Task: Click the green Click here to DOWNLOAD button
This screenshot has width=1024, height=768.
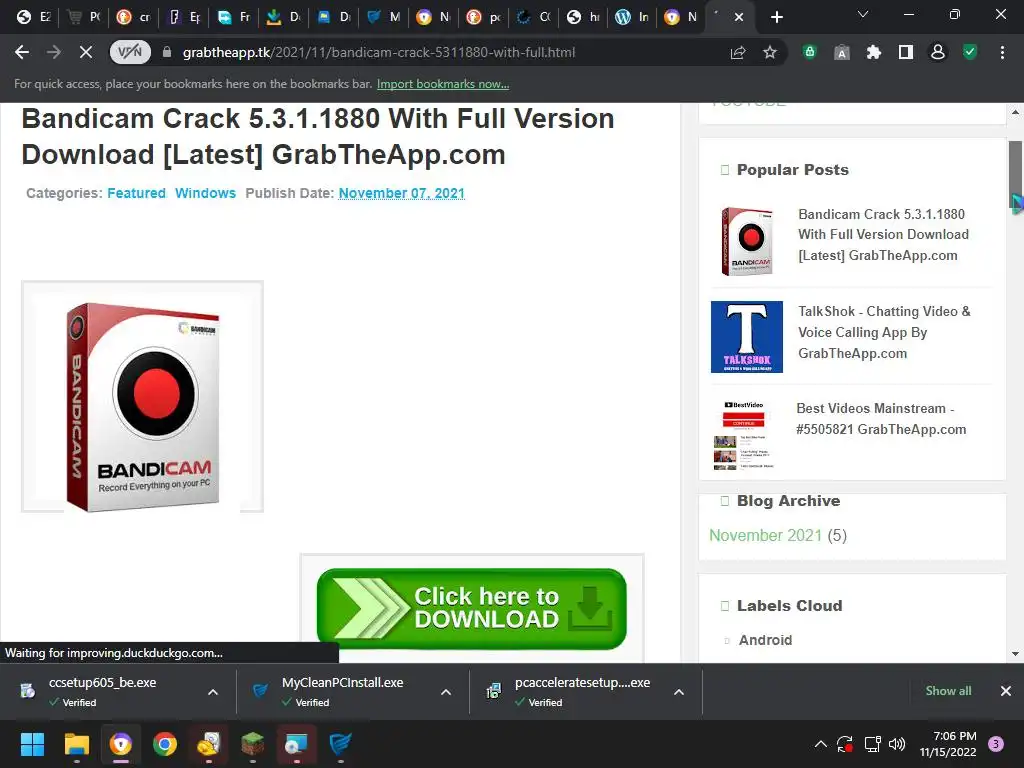Action: (472, 609)
